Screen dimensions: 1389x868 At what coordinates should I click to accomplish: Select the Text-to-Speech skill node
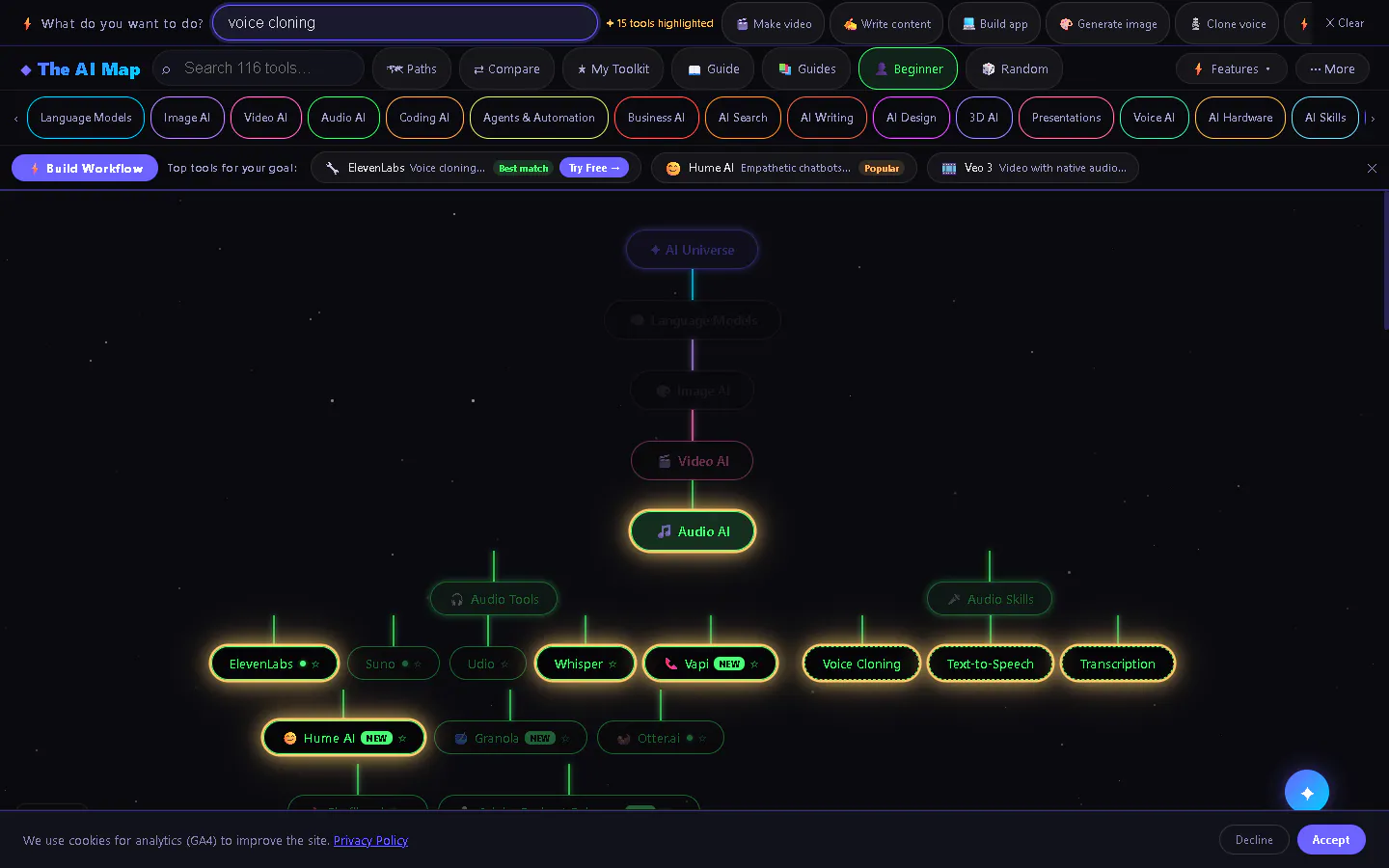991,664
